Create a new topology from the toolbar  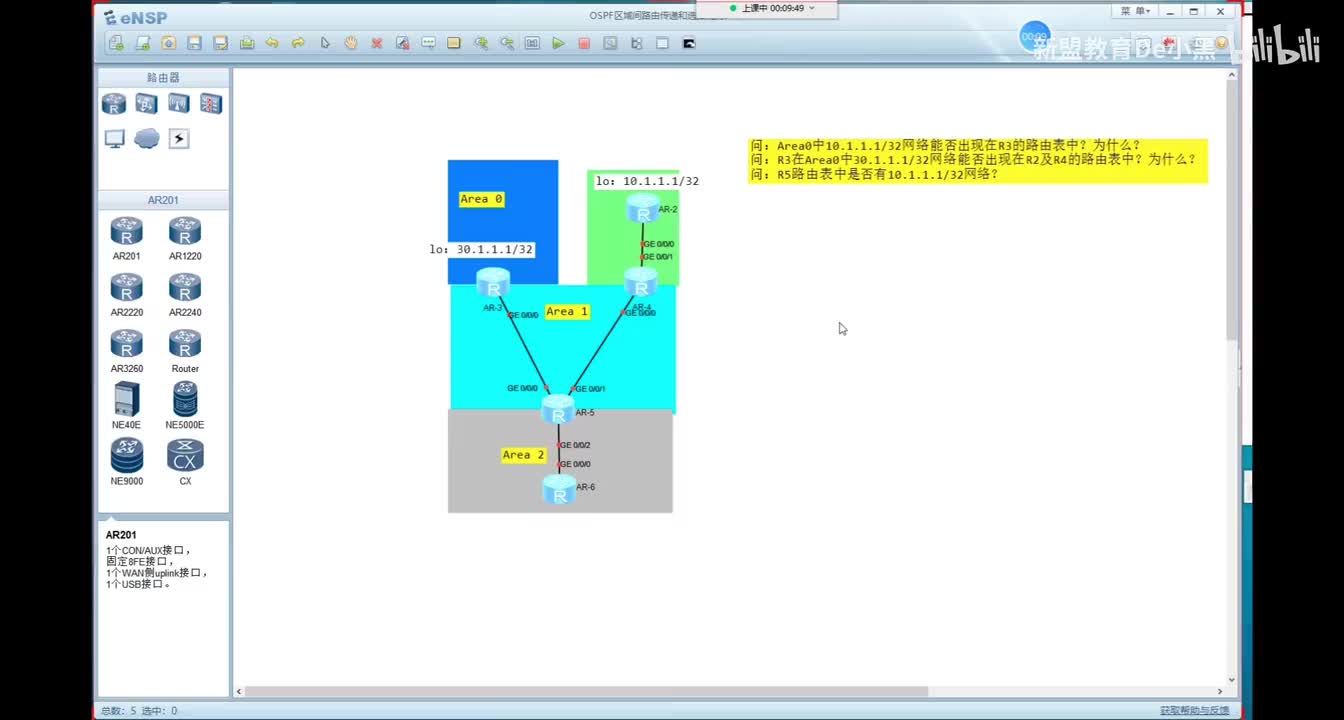pos(116,43)
